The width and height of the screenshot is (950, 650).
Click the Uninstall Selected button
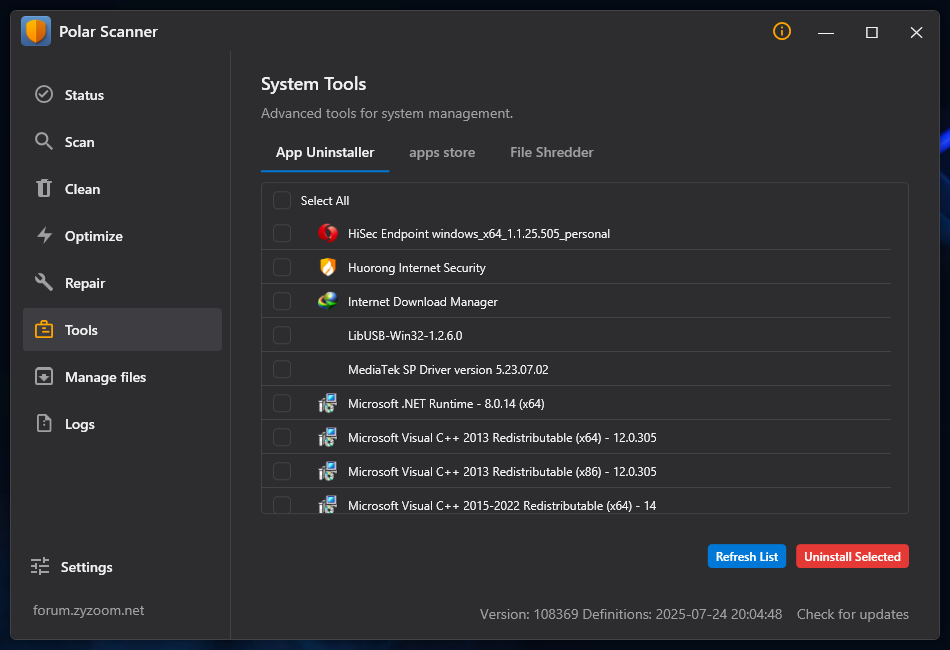tap(852, 556)
